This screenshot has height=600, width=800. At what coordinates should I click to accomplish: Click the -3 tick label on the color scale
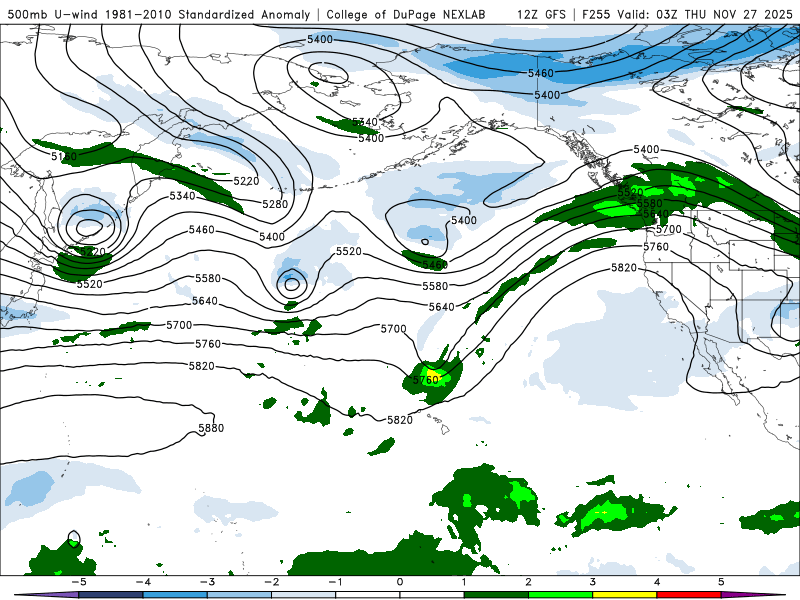click(x=207, y=582)
